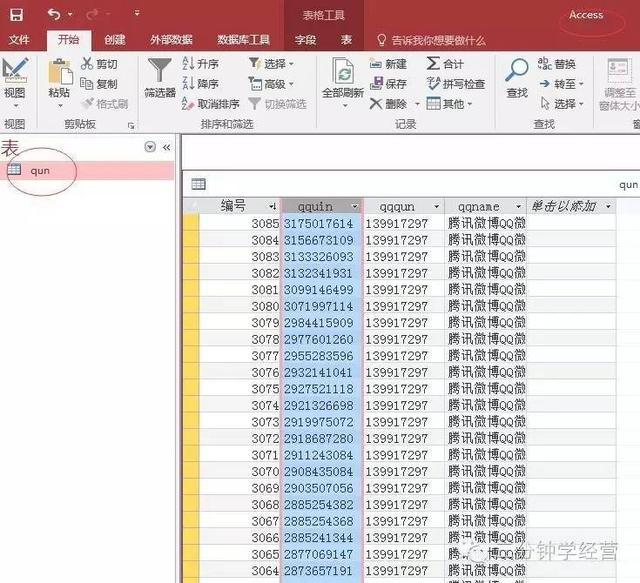Image resolution: width=640 pixels, height=583 pixels.
Task: Click 替换 in find group
Action: [557, 64]
